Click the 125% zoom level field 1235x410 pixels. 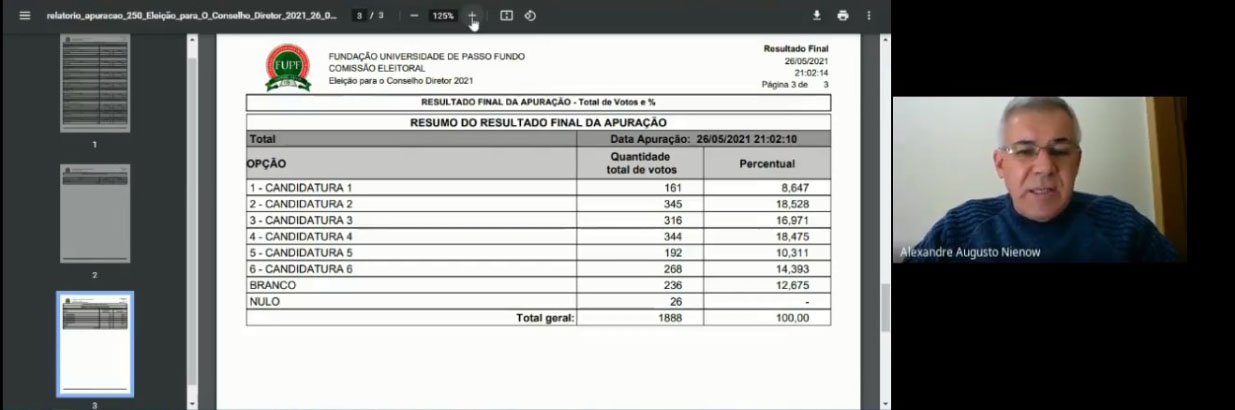(x=442, y=16)
